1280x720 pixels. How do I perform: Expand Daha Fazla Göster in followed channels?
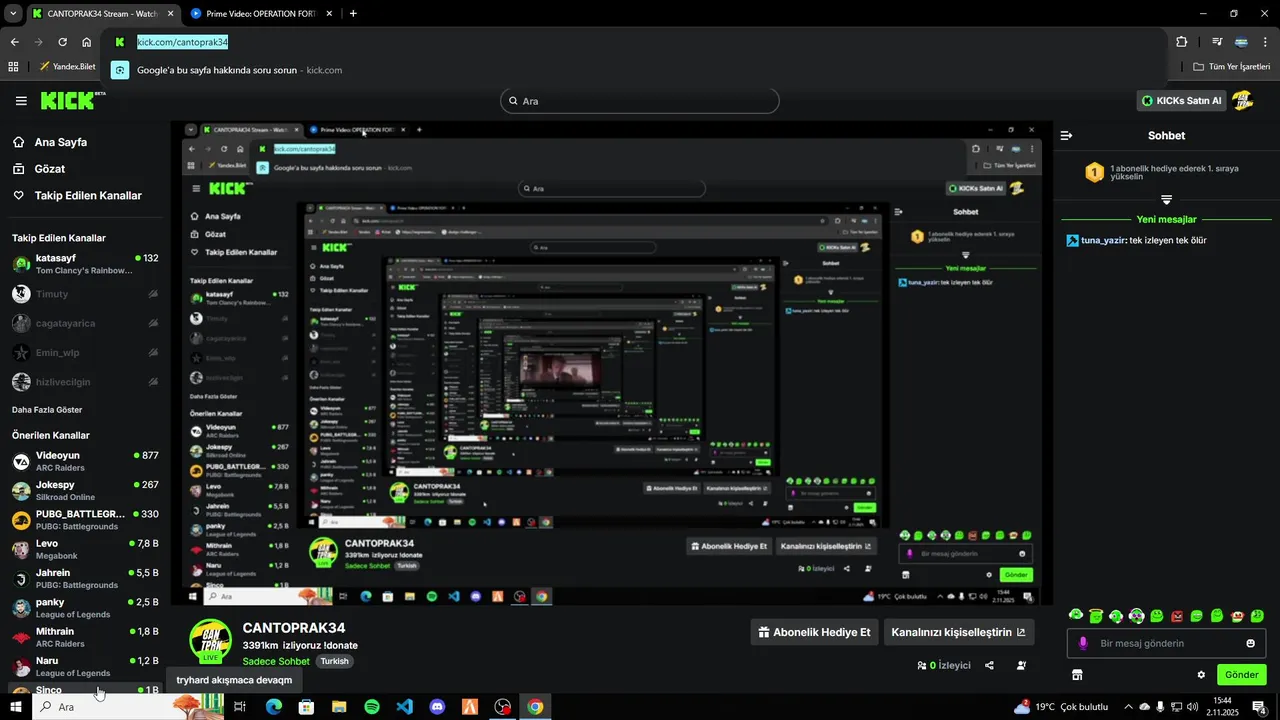tap(47, 410)
